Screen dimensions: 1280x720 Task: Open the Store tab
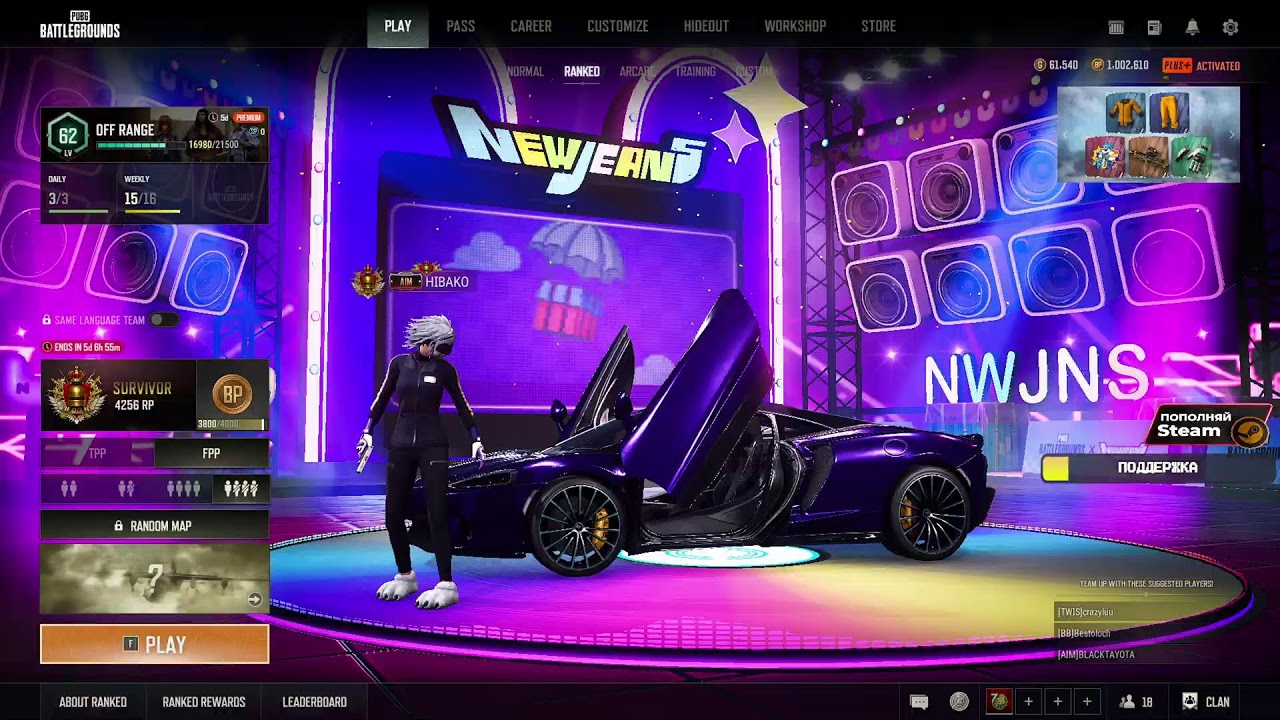pos(878,26)
